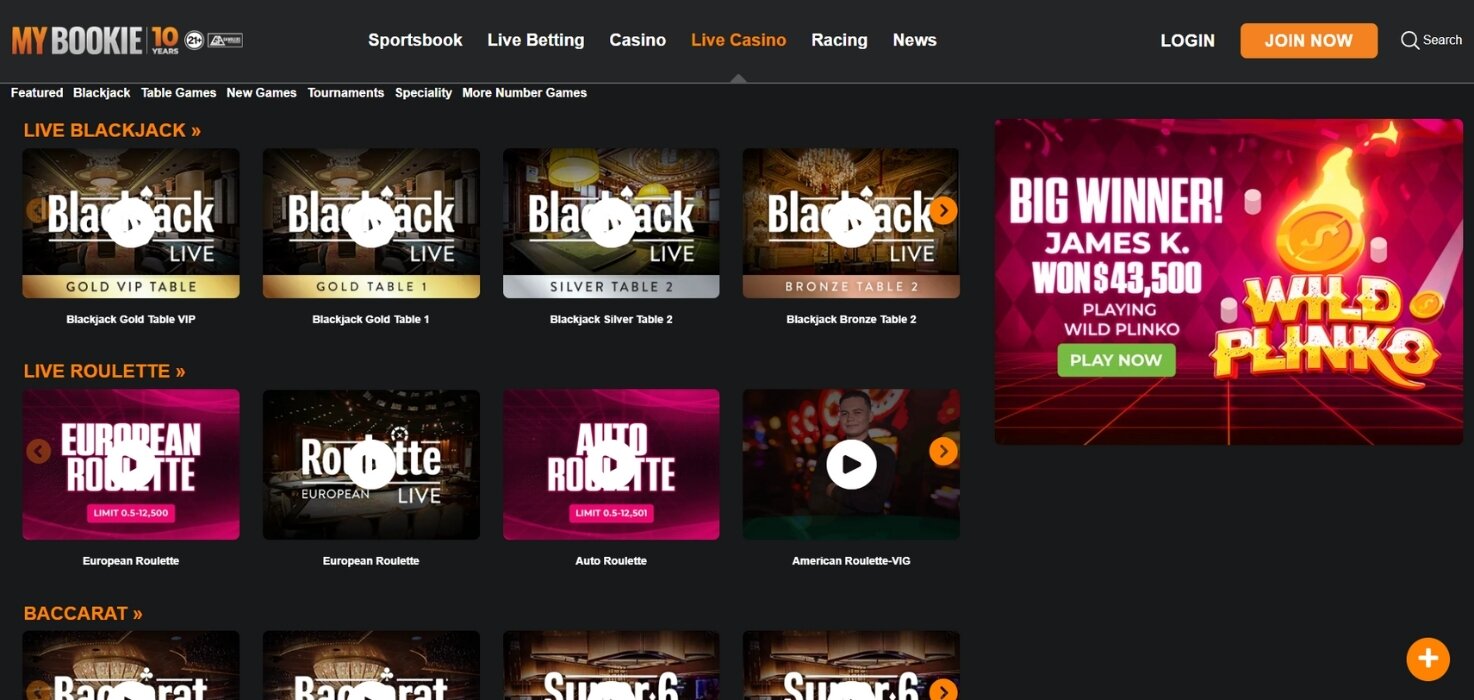Go to Live Betting section
The height and width of the screenshot is (700, 1474).
536,40
